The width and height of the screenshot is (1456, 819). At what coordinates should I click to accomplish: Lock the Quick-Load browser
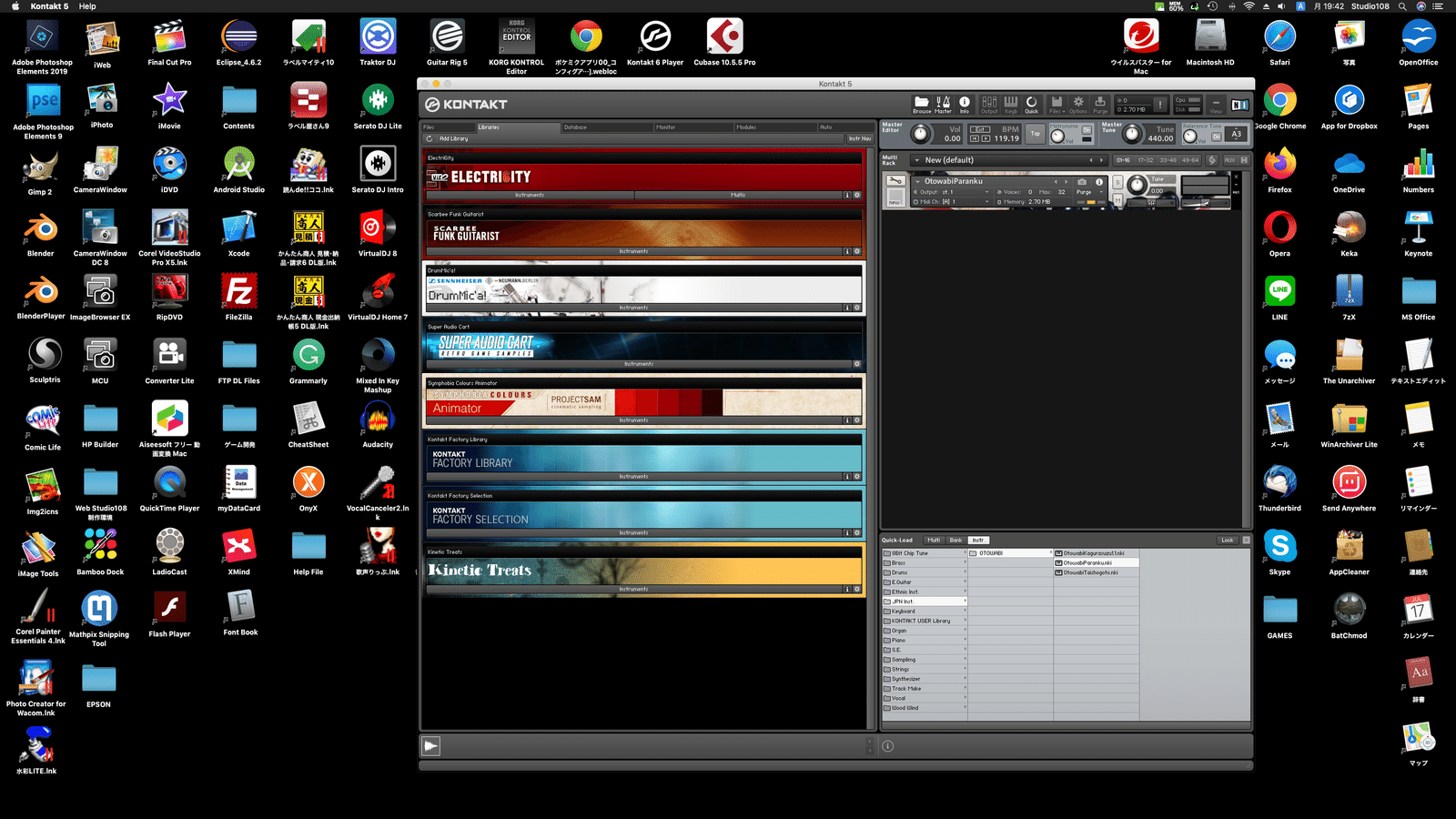pyautogui.click(x=1228, y=541)
